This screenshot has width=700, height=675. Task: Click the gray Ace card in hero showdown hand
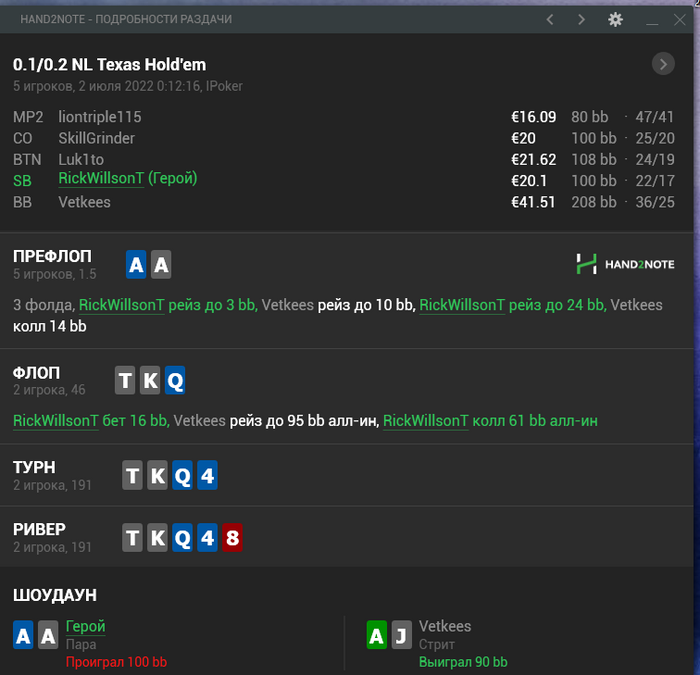coord(48,635)
